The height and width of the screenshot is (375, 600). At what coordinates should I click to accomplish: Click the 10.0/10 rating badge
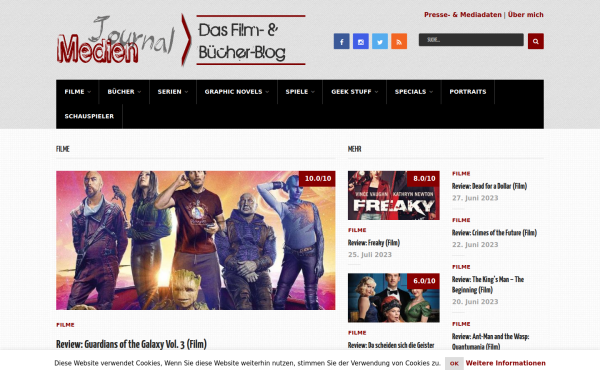click(318, 179)
